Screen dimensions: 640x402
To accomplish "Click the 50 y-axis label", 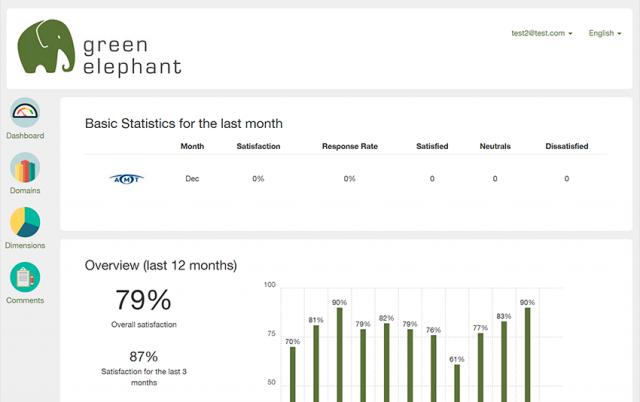I will [271, 382].
